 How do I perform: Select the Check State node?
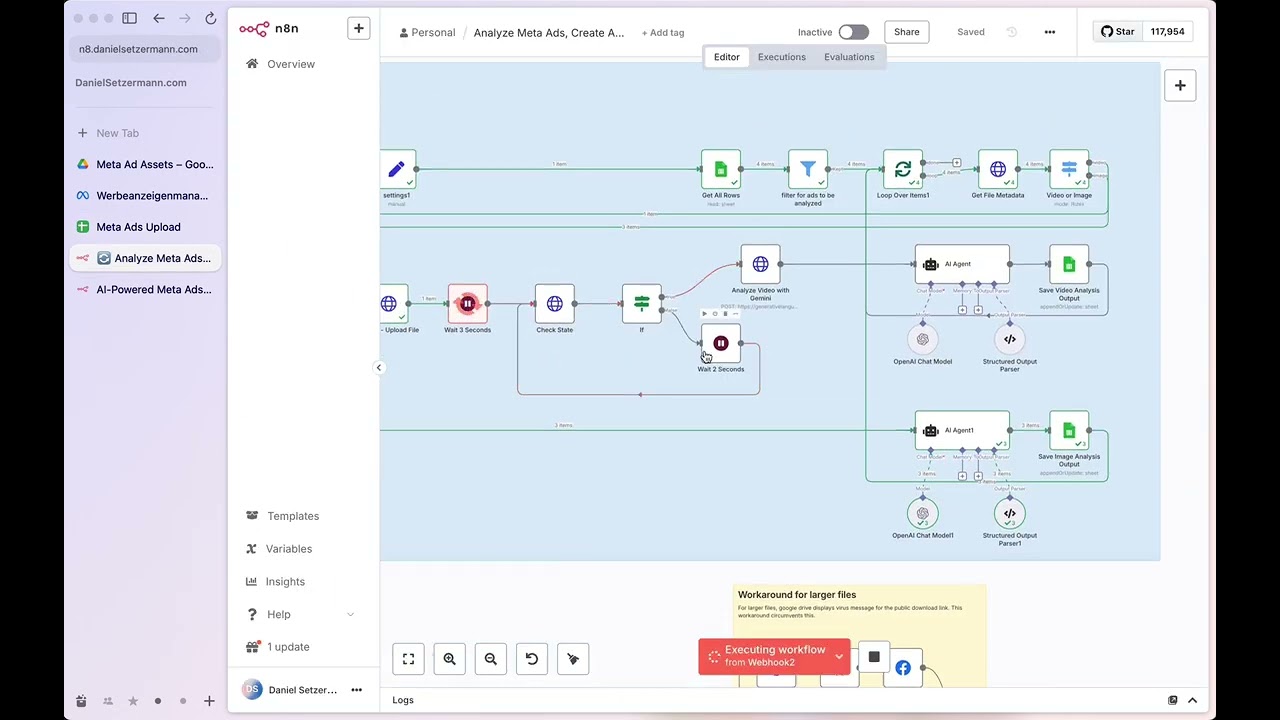(554, 303)
